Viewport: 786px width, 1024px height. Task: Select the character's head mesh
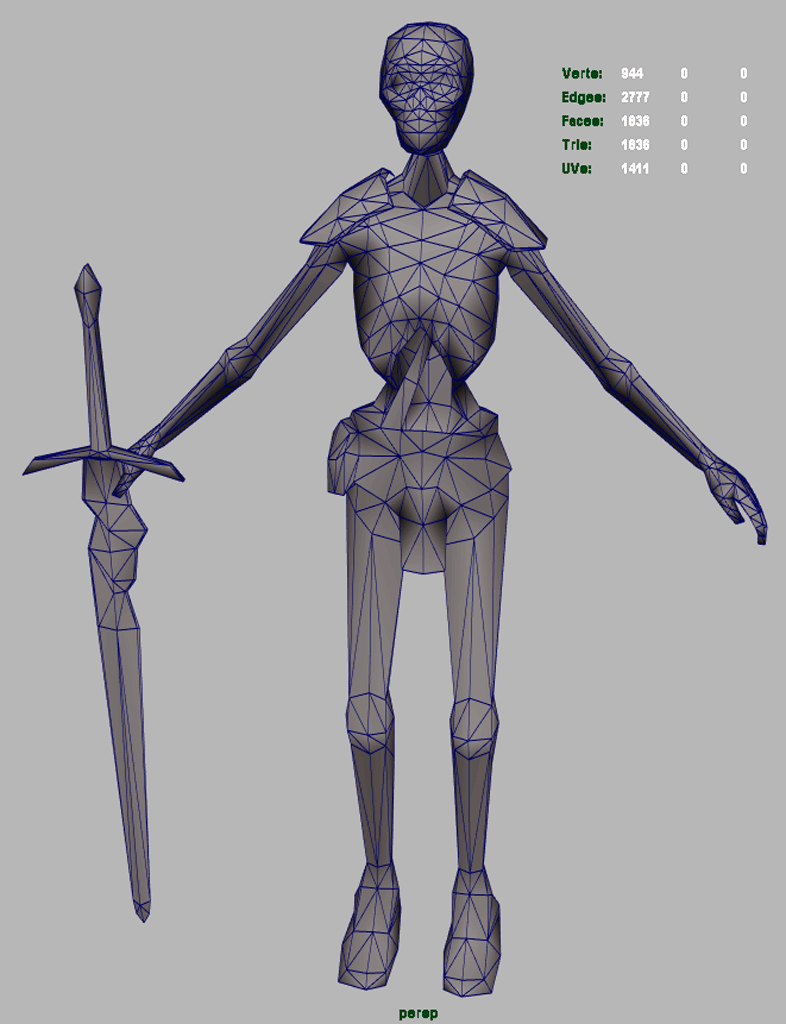pos(426,85)
